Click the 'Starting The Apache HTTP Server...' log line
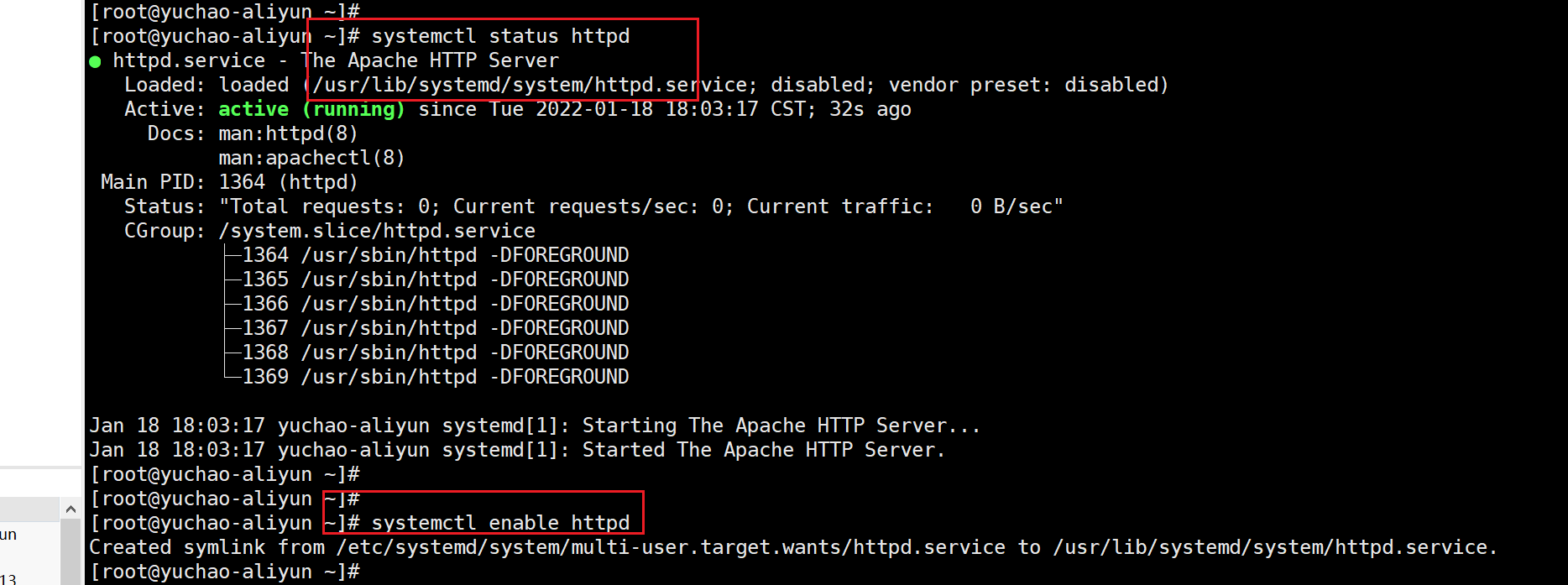 tap(534, 426)
